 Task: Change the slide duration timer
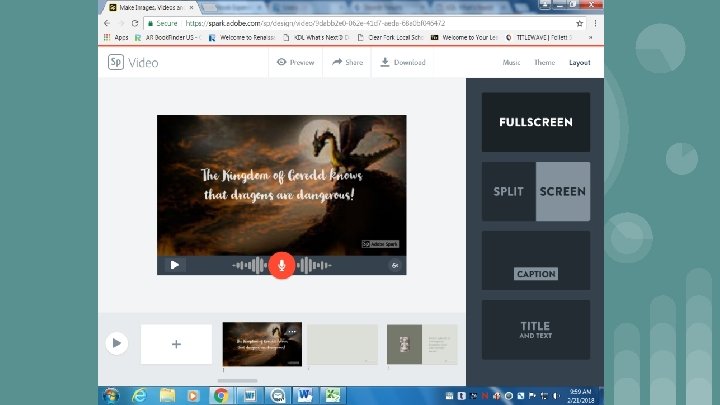click(394, 265)
